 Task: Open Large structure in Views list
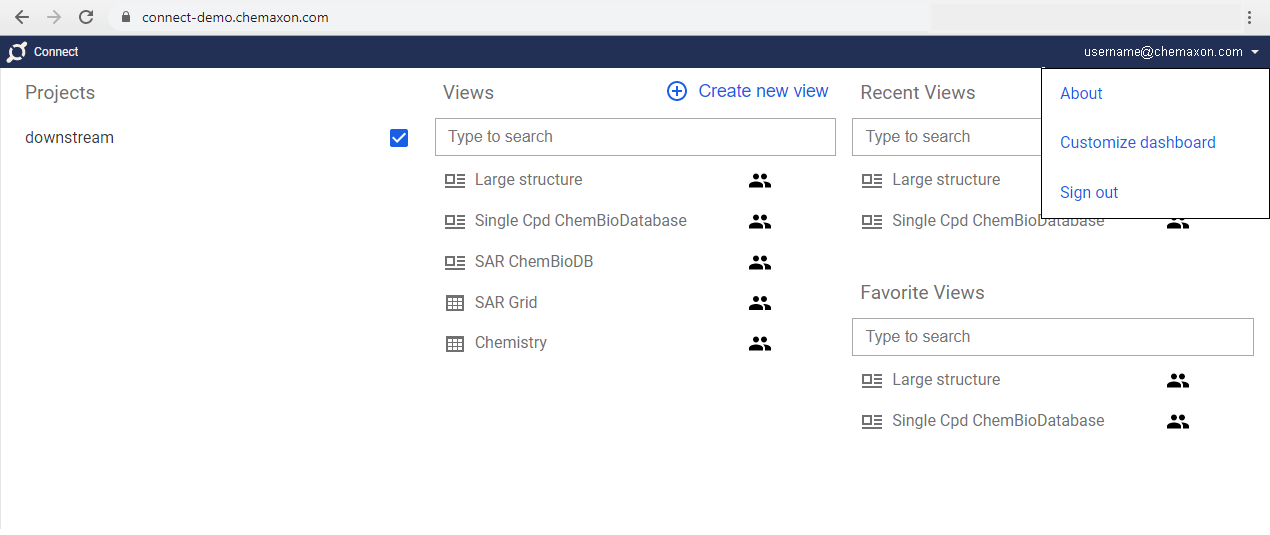pos(528,180)
